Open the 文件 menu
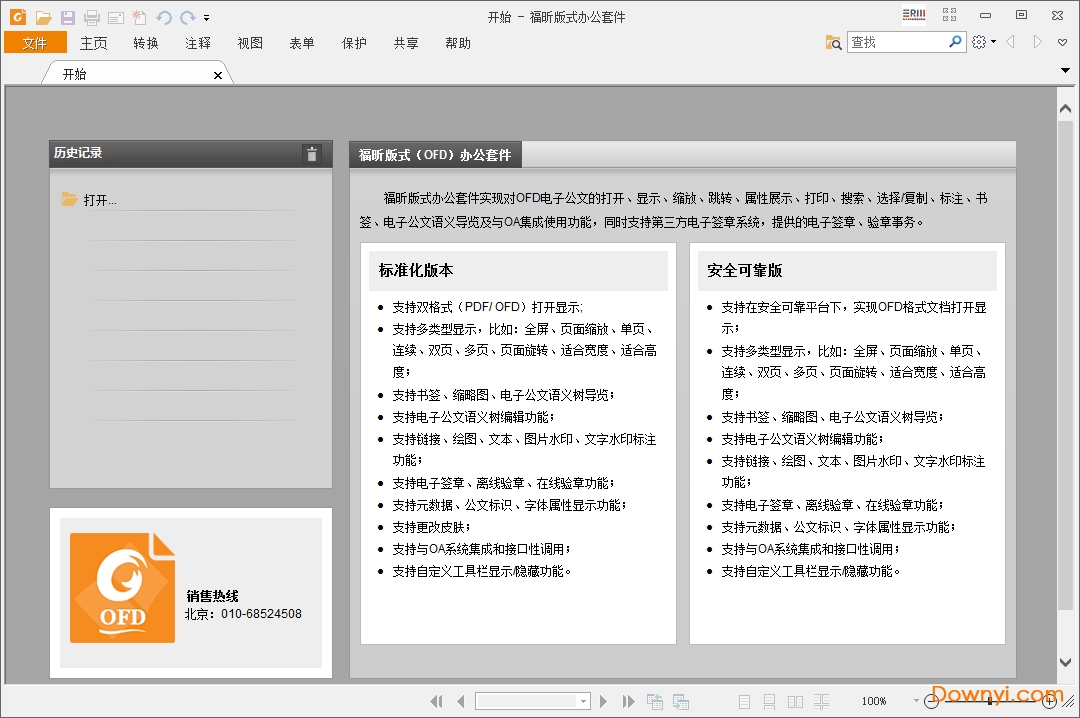1080x718 pixels. 35,43
